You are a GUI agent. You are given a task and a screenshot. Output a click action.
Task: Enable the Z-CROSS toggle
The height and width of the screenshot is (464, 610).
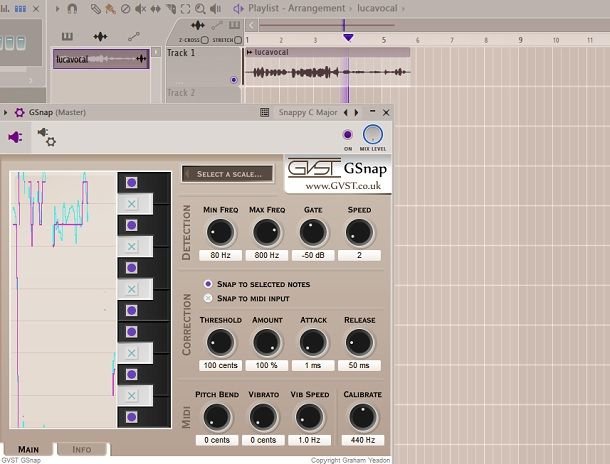(205, 40)
